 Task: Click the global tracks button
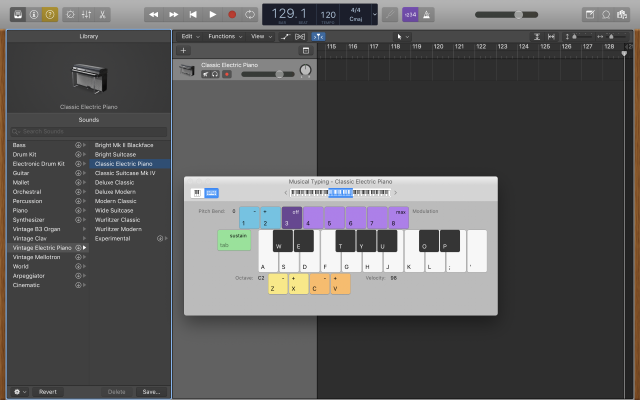pyautogui.click(x=306, y=51)
